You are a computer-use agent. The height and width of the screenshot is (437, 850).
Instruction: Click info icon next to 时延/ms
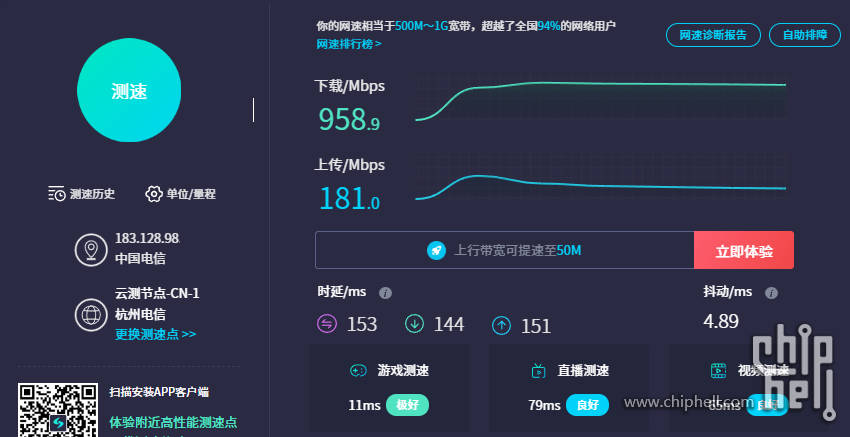385,293
